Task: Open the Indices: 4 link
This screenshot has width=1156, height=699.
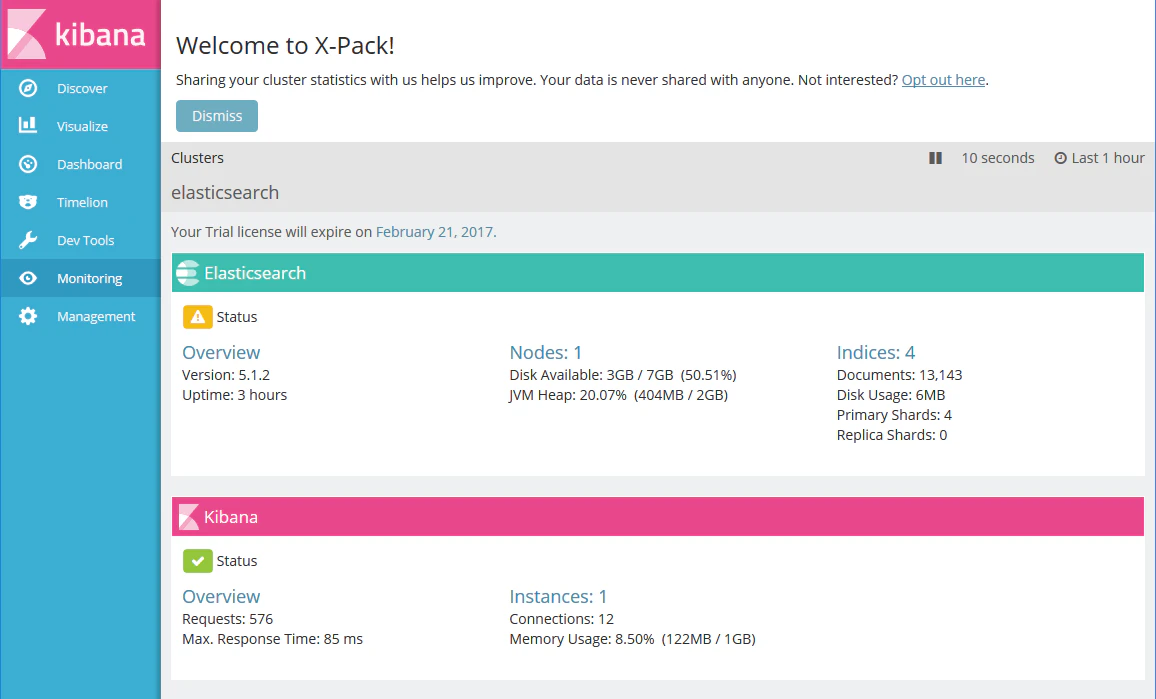Action: [876, 352]
